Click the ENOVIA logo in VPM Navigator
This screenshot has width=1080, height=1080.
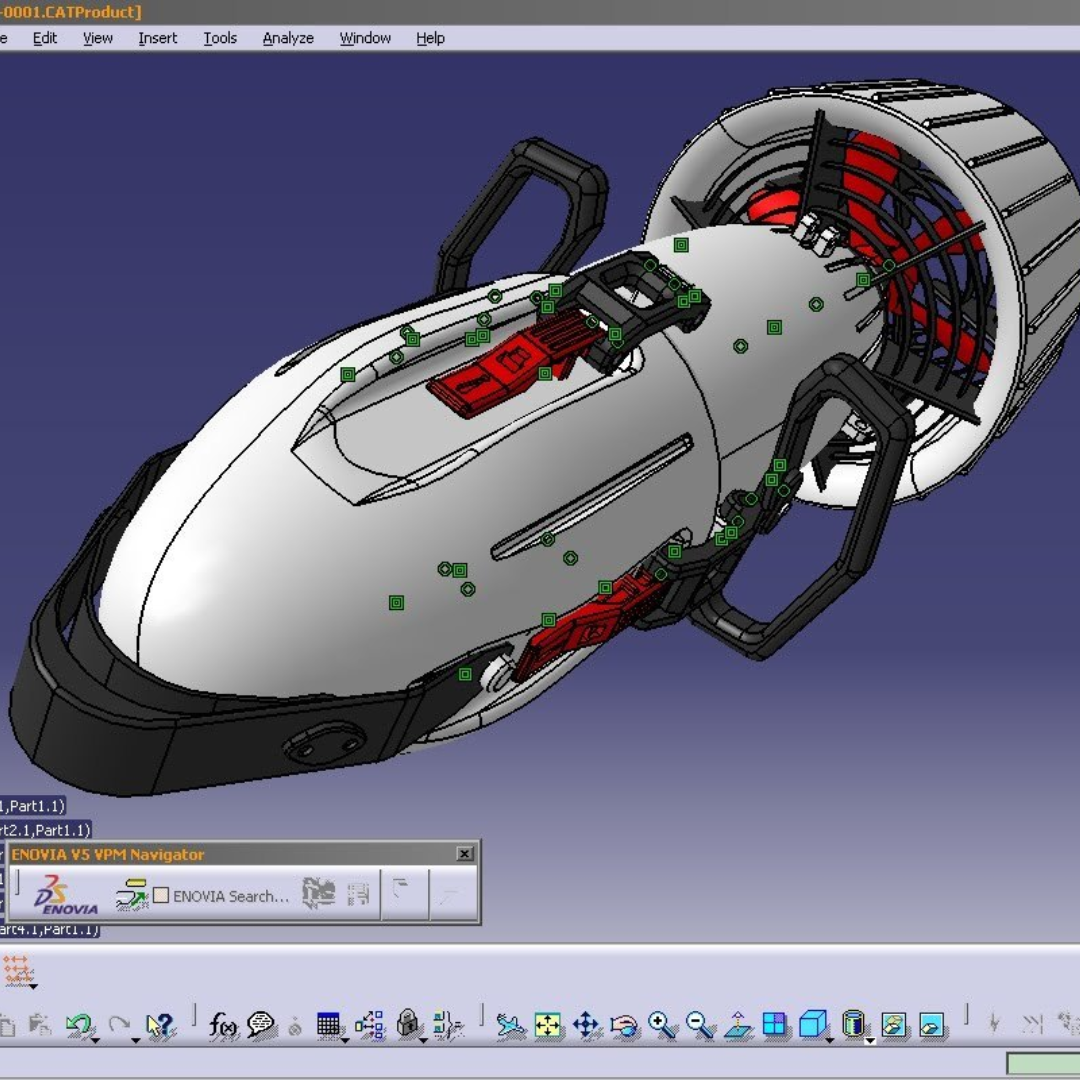point(55,895)
